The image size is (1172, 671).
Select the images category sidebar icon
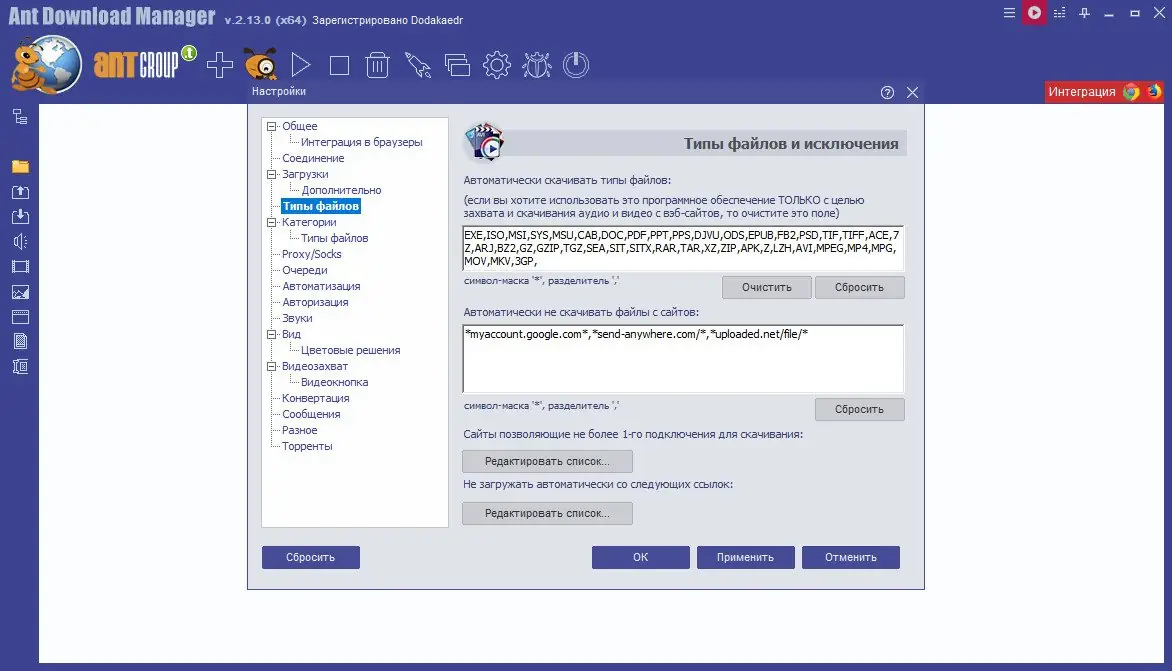pos(20,292)
